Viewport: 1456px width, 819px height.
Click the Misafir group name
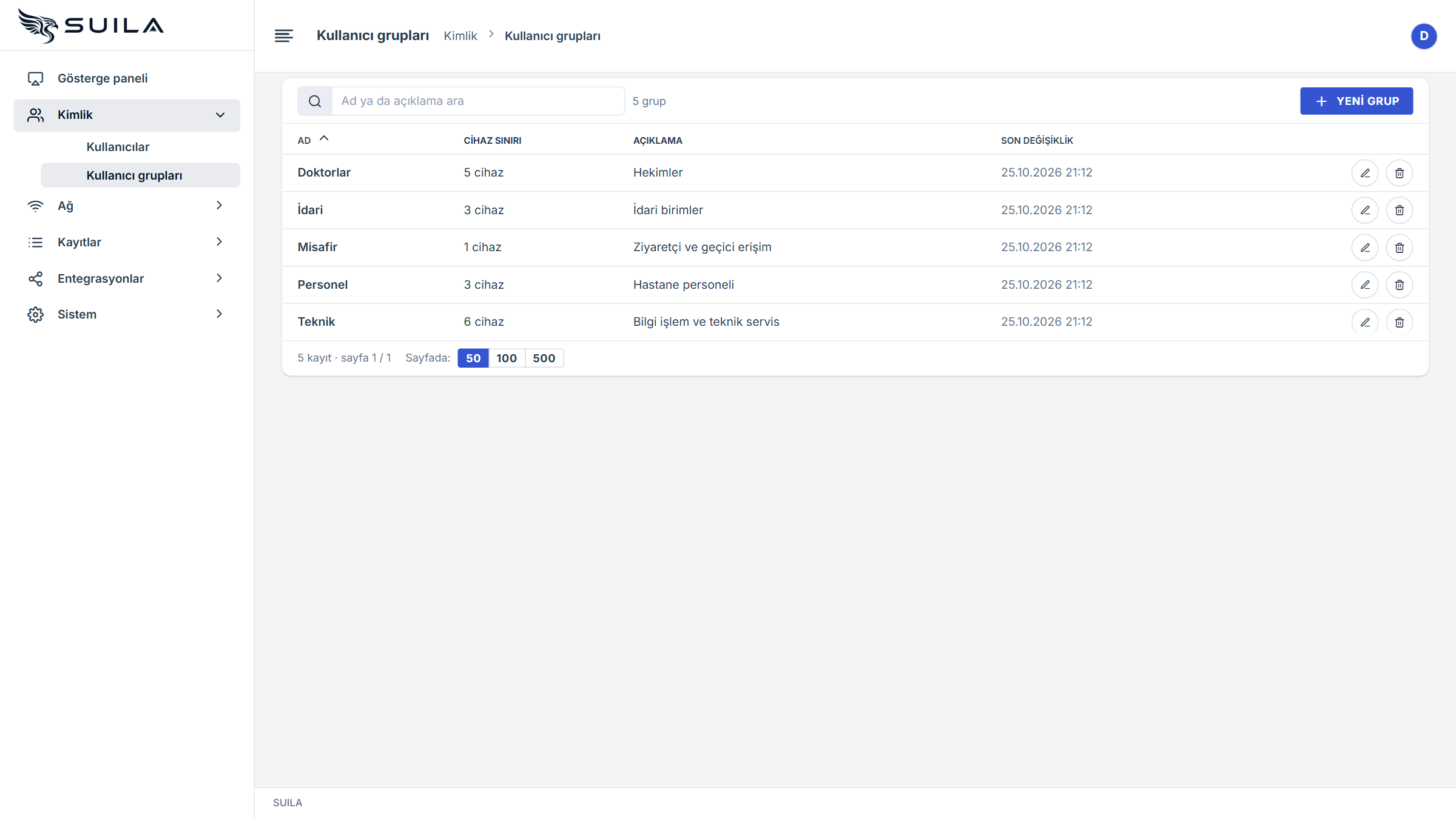click(317, 247)
